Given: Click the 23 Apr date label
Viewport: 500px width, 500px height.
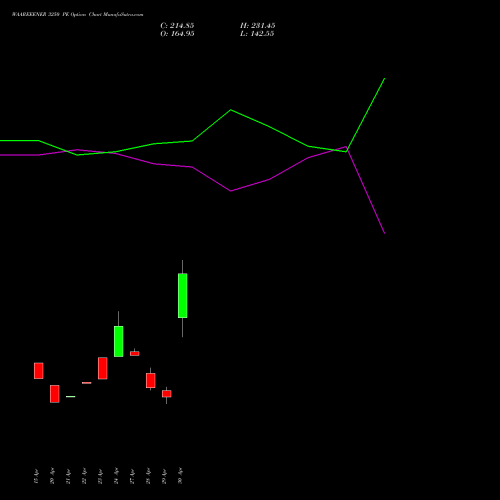Looking at the screenshot, I should (x=100, y=476).
